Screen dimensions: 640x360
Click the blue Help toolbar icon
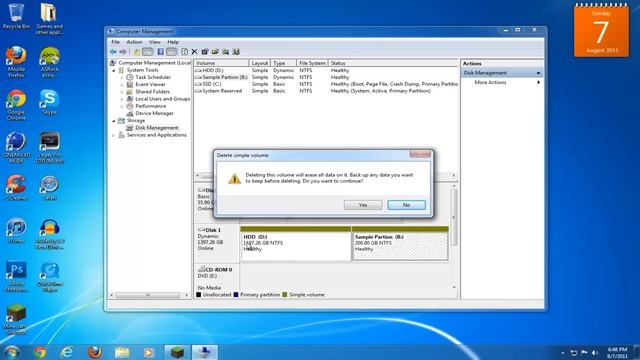160,52
